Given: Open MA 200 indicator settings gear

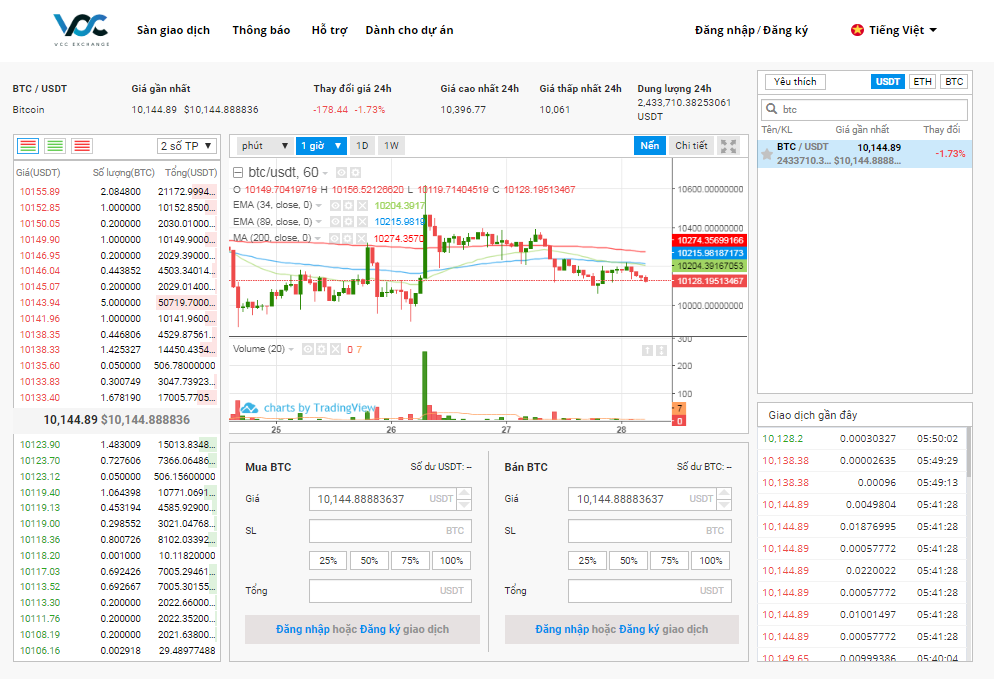Looking at the screenshot, I should point(348,238).
